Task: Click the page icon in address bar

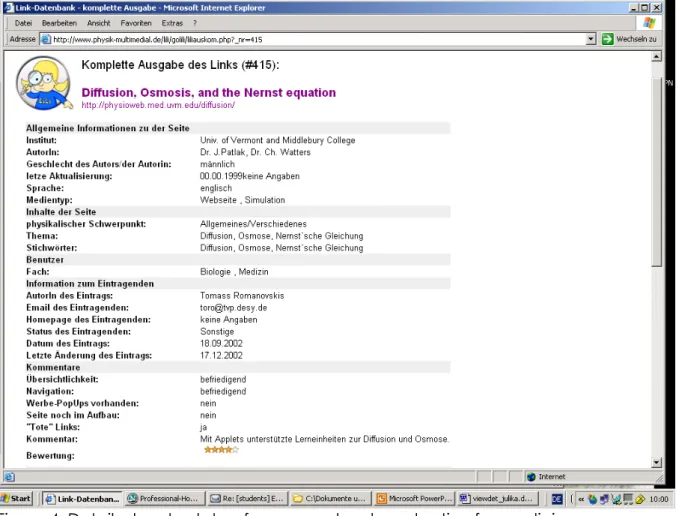Action: click(46, 40)
